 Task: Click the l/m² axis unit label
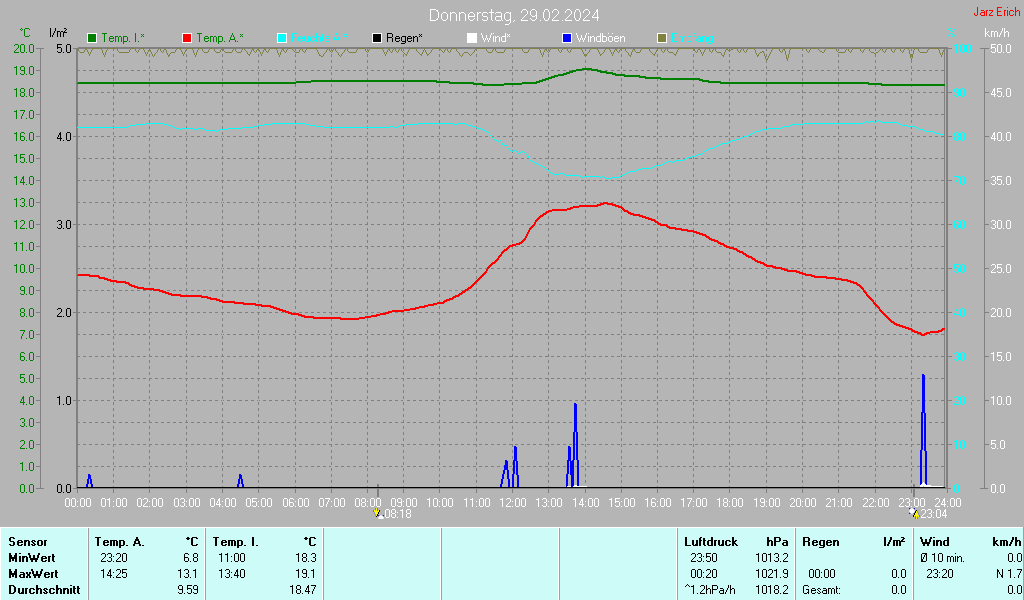pyautogui.click(x=58, y=33)
